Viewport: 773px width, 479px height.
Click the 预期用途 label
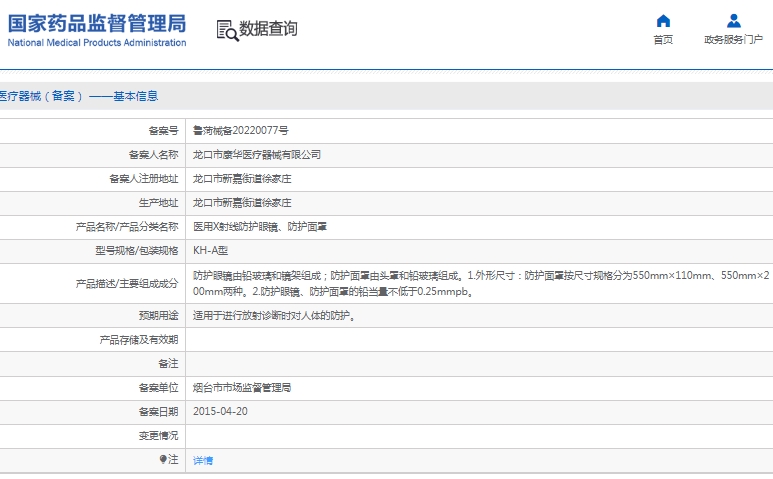click(x=158, y=315)
